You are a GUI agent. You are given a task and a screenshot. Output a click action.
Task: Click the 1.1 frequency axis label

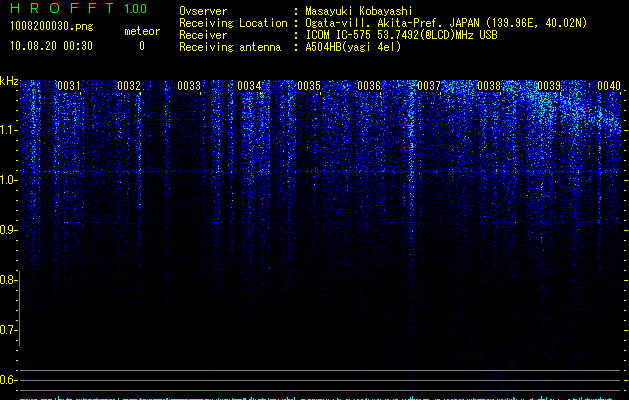point(8,130)
